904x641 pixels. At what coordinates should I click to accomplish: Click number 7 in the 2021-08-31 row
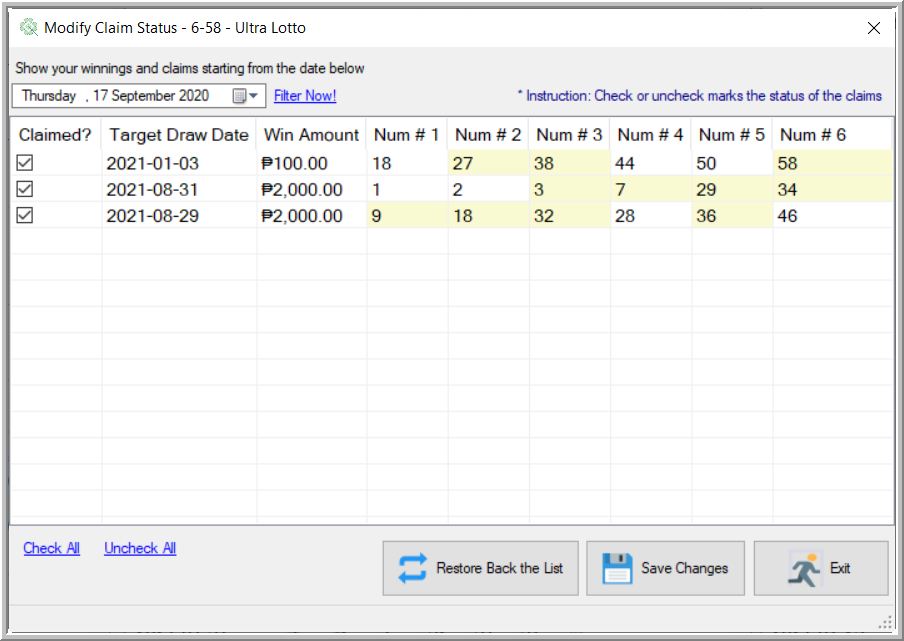point(651,189)
